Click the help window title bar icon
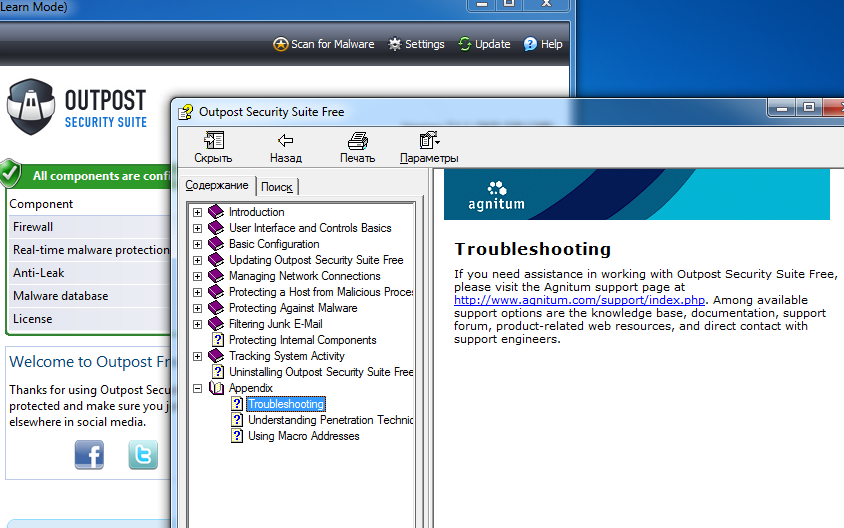 (186, 112)
